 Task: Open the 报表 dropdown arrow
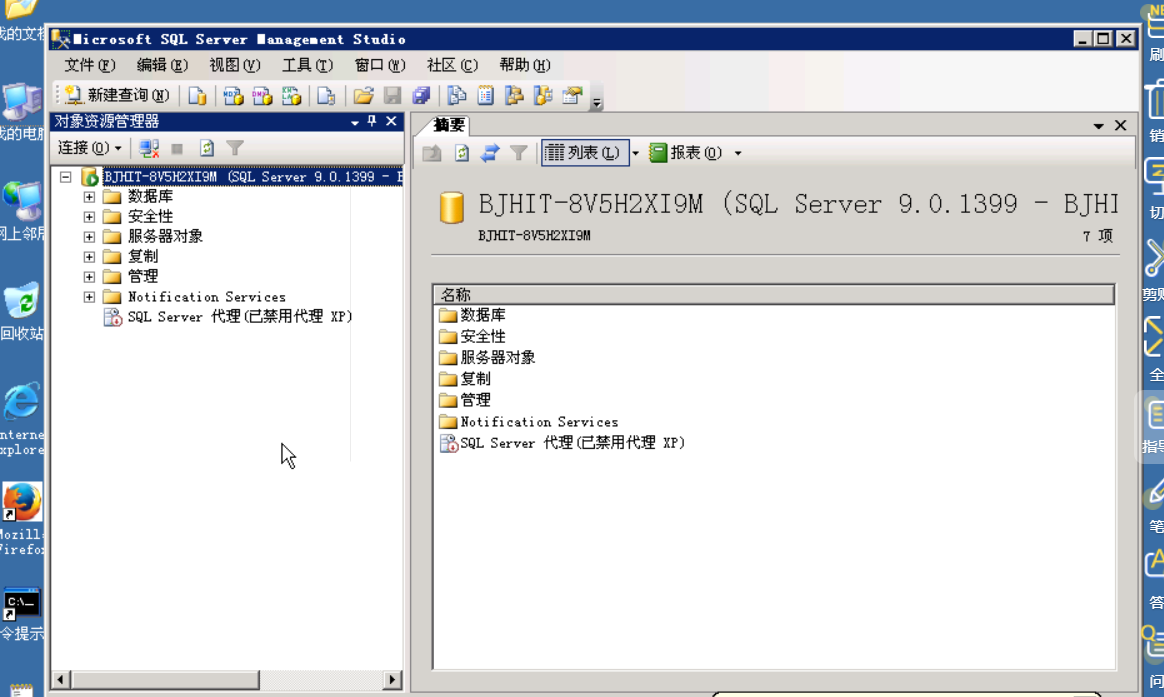738,153
